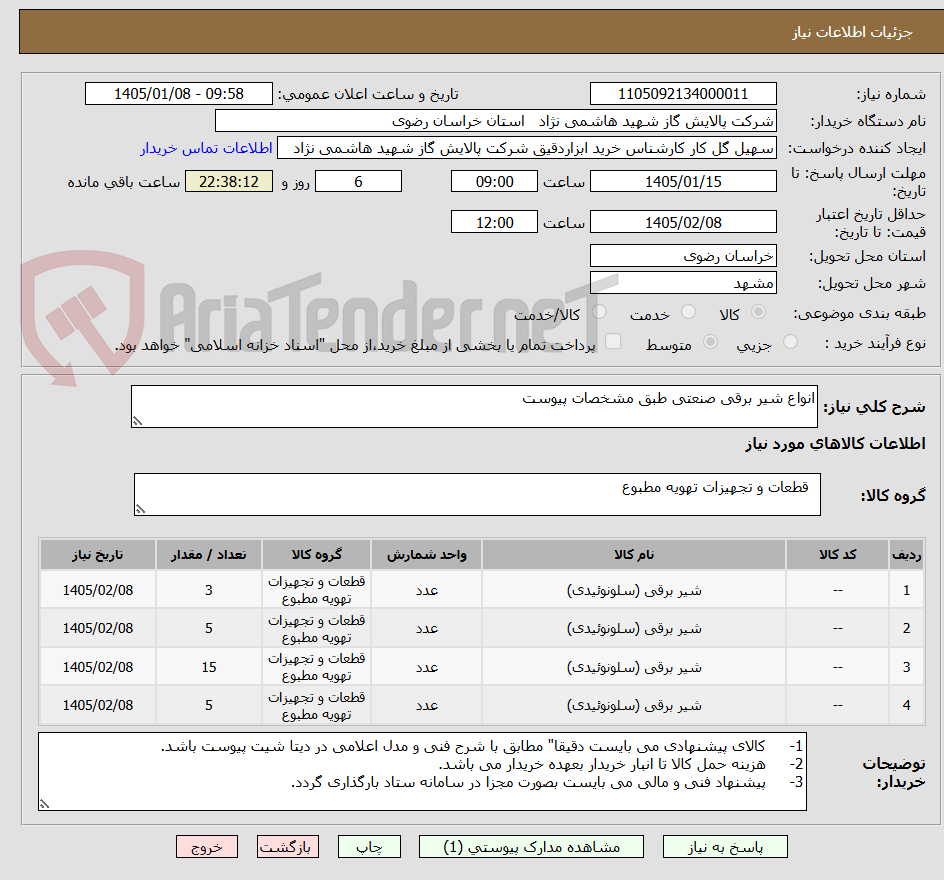The height and width of the screenshot is (880, 944).
Task: Click the buyer organization name field
Action: (x=495, y=121)
